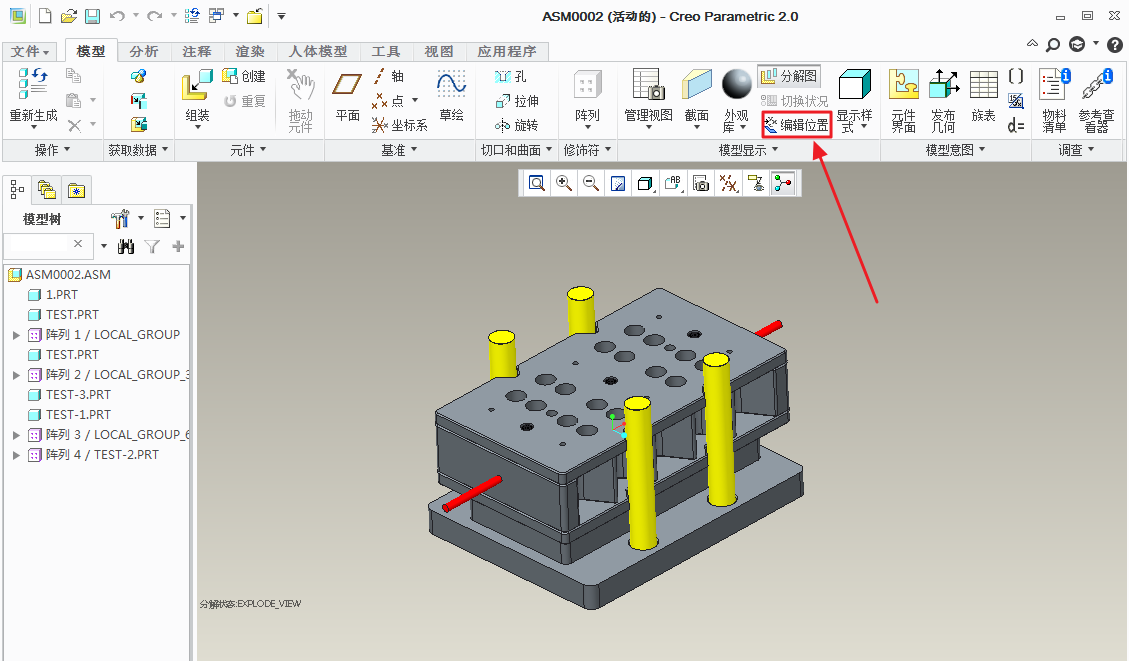The height and width of the screenshot is (661, 1129).
Task: Toggle spin center display in view toolbar
Action: 783,183
